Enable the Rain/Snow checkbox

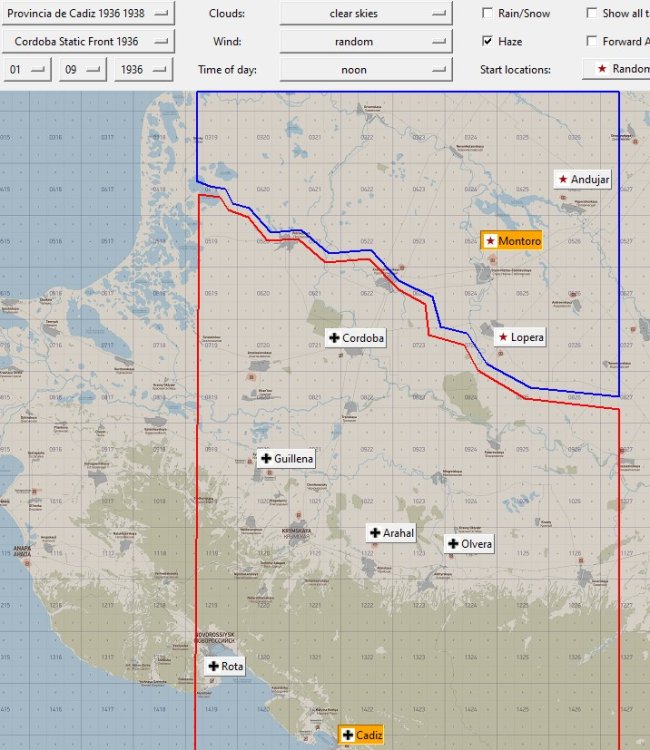pos(487,13)
